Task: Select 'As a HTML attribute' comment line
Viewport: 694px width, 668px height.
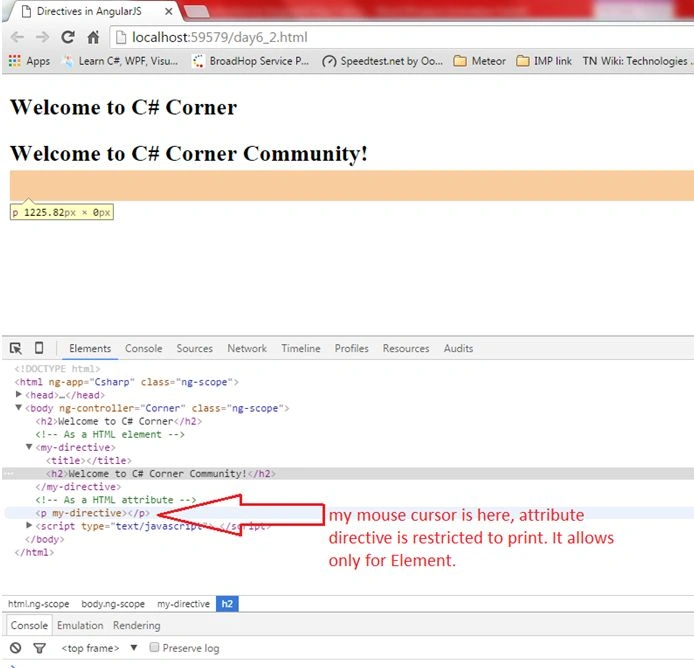Action: [116, 500]
